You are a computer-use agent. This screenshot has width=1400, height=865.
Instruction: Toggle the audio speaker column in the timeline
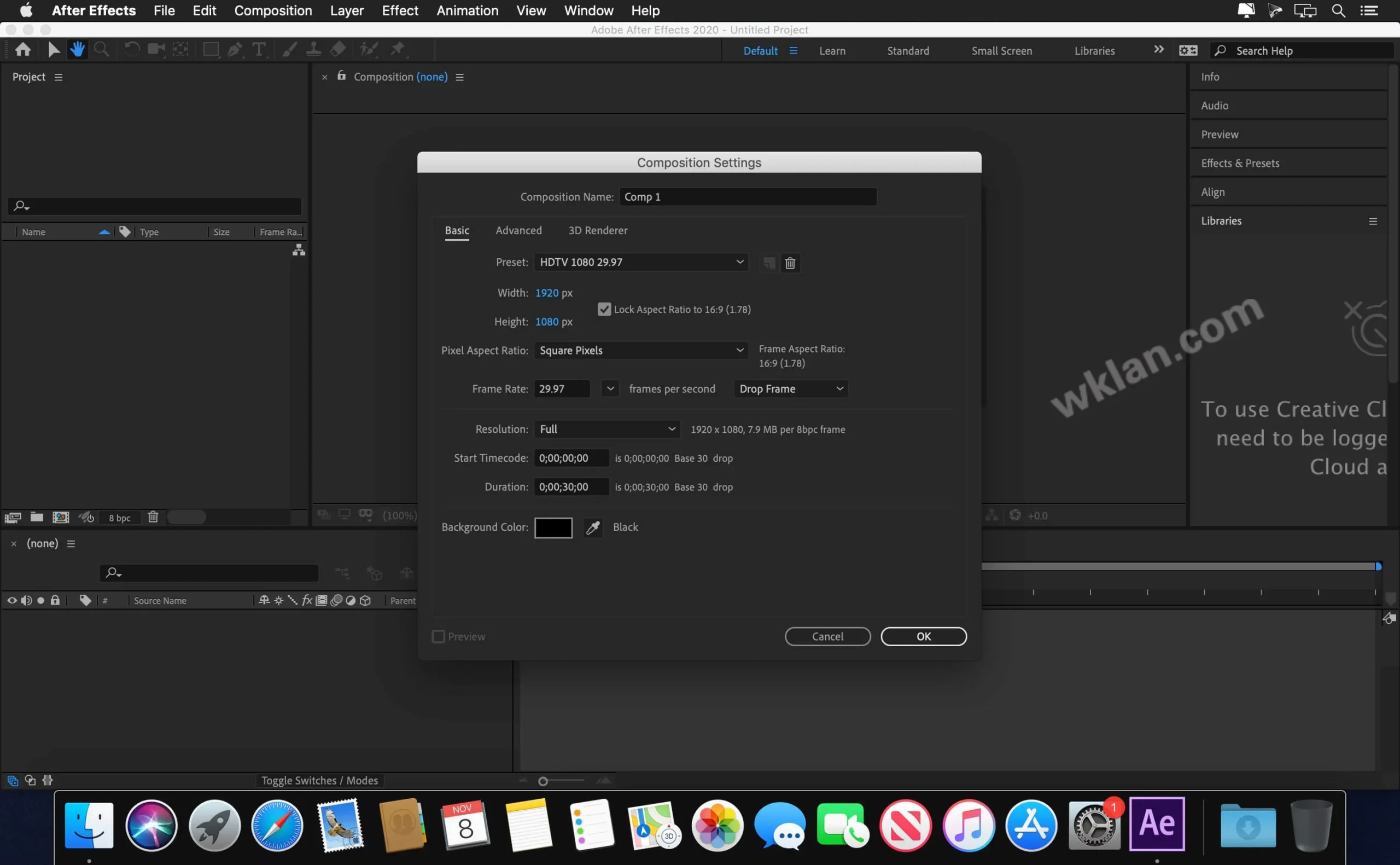tap(26, 600)
